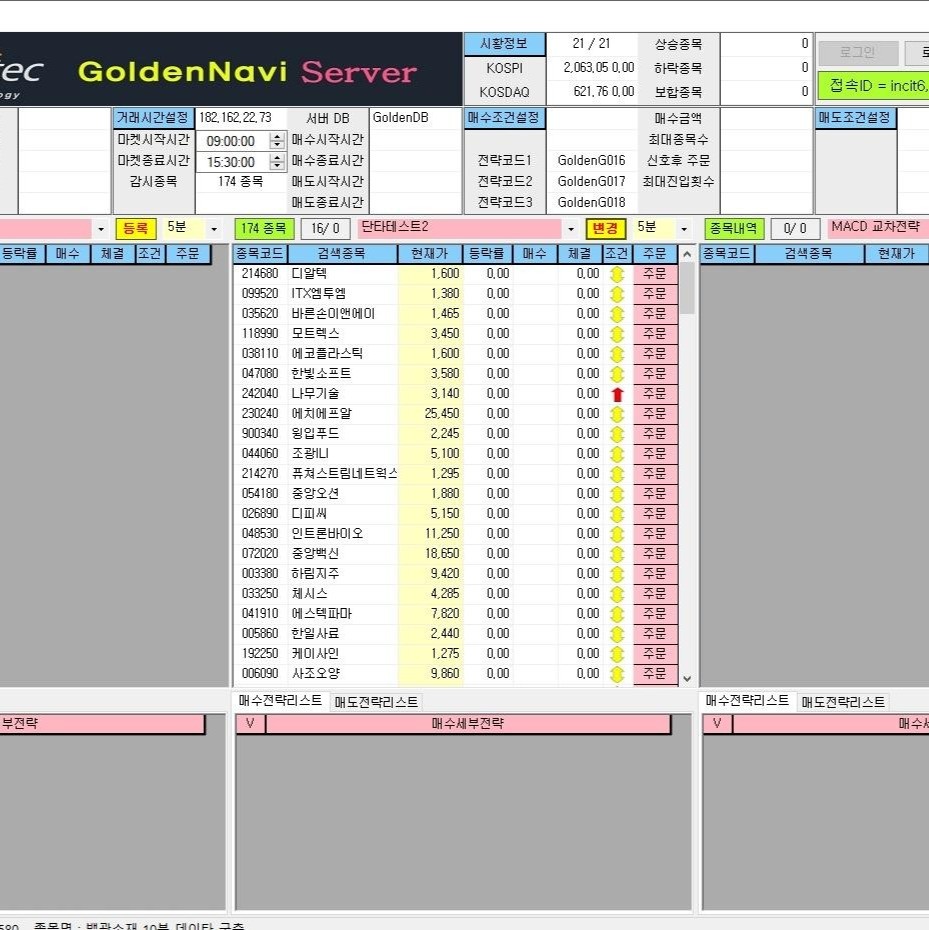Switch to the 매도전략리스트 tab in center panel
929x930 pixels.
376,702
